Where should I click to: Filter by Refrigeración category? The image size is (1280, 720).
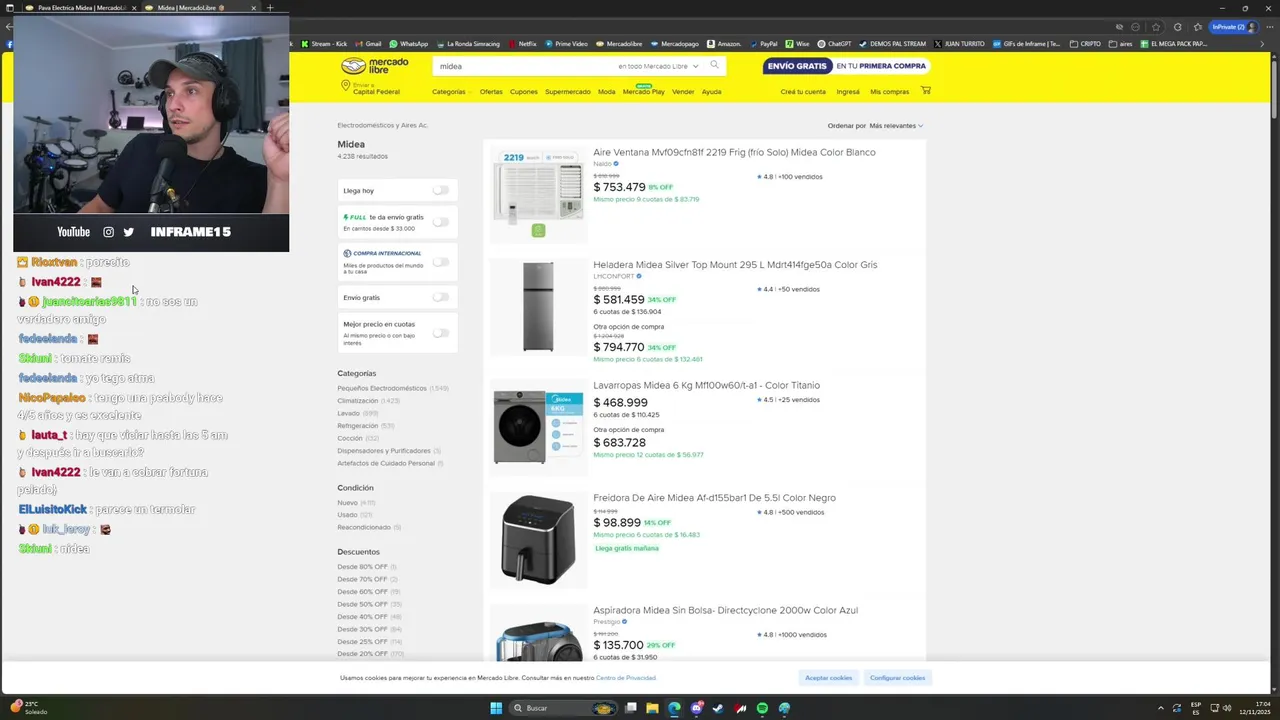pos(357,426)
